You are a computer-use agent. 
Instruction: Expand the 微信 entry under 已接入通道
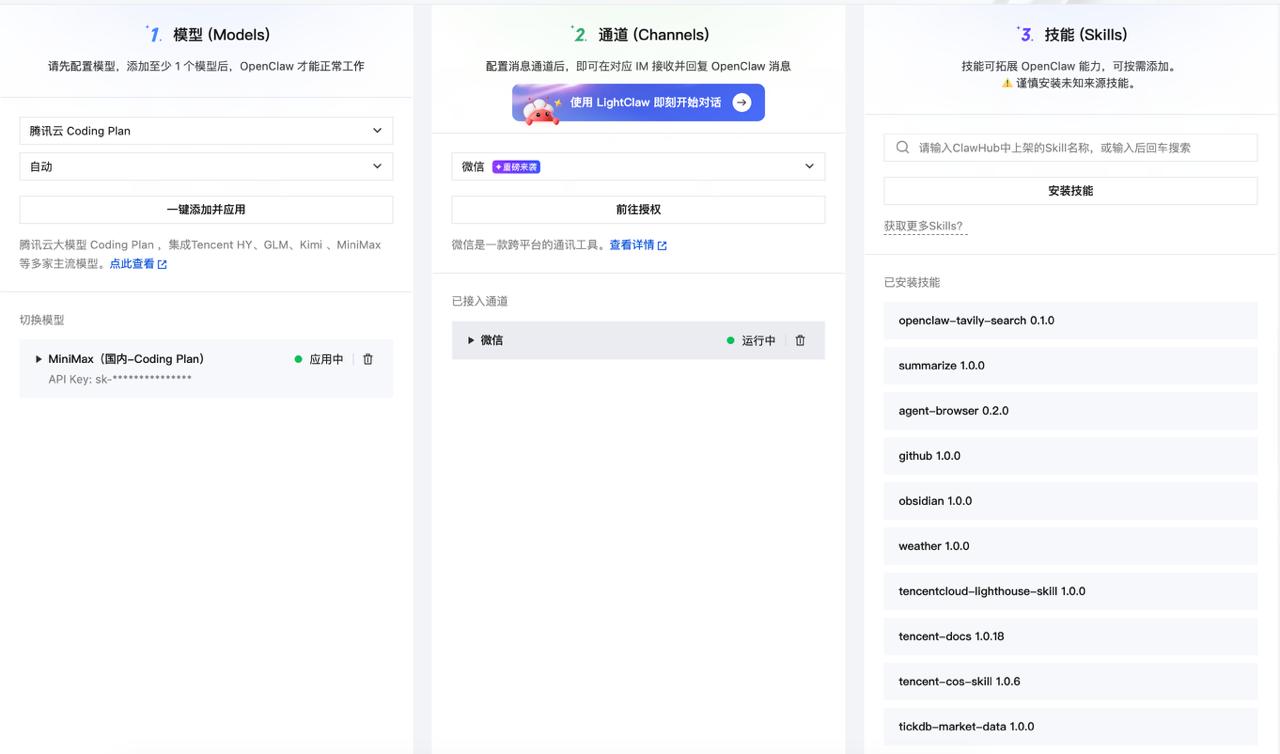pos(471,340)
